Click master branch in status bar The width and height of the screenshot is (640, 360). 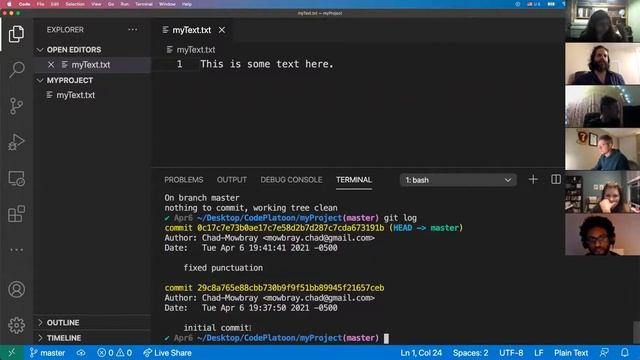(x=47, y=353)
